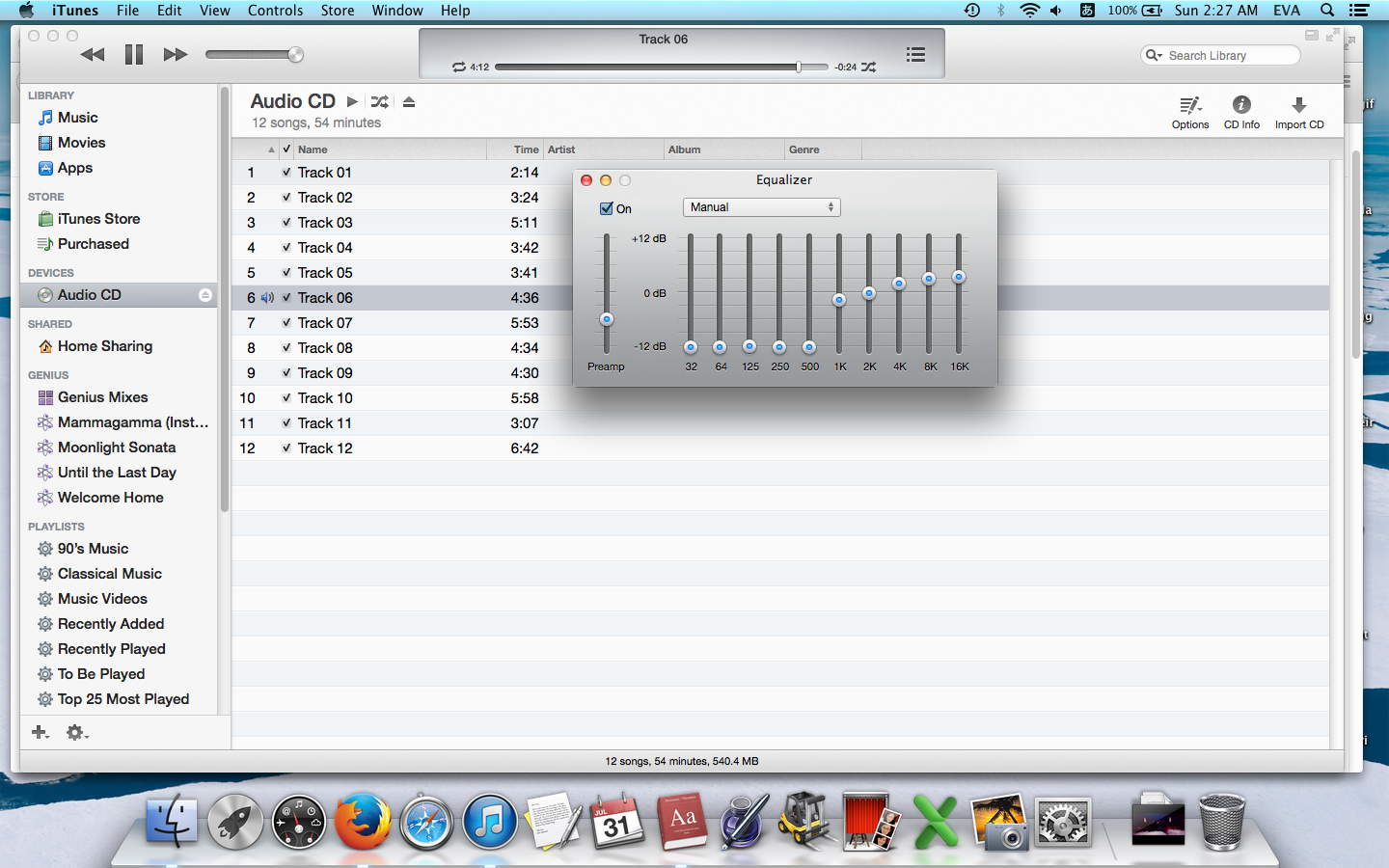1389x868 pixels.
Task: Open the sidebar gear actions menu
Action: (x=76, y=733)
